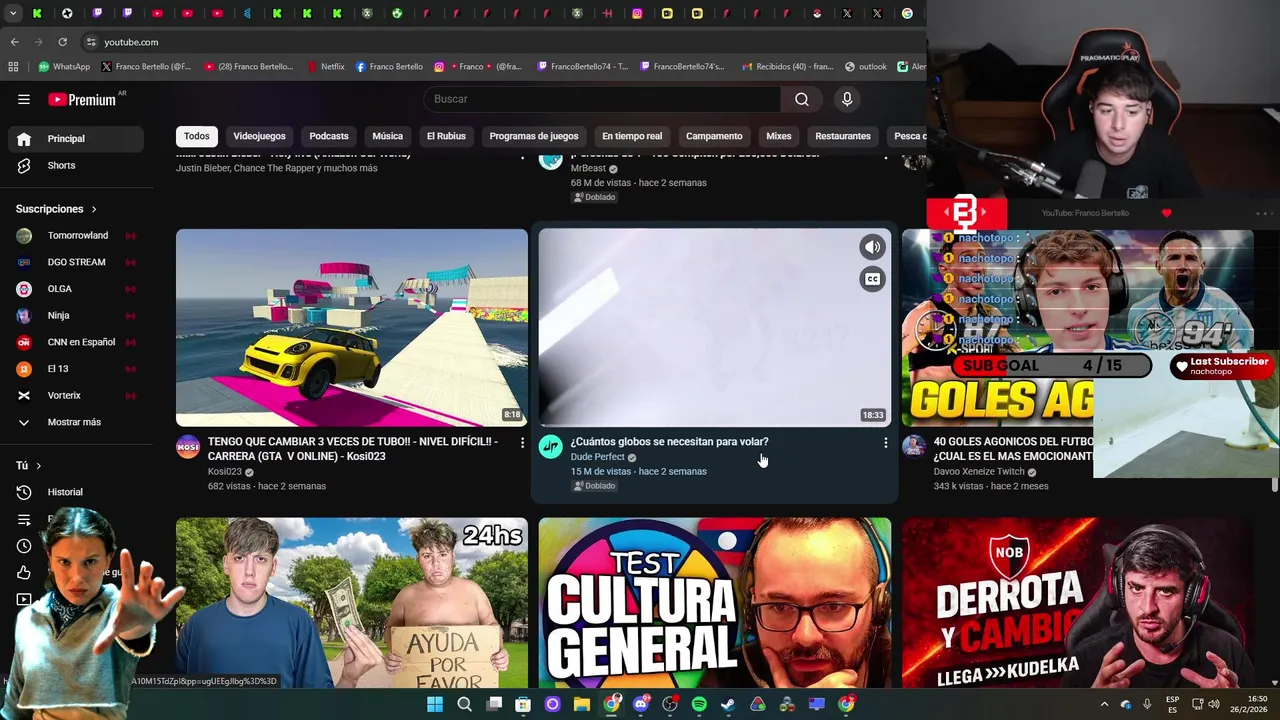Open Shorts in the sidebar
This screenshot has width=1280, height=720.
point(76,165)
